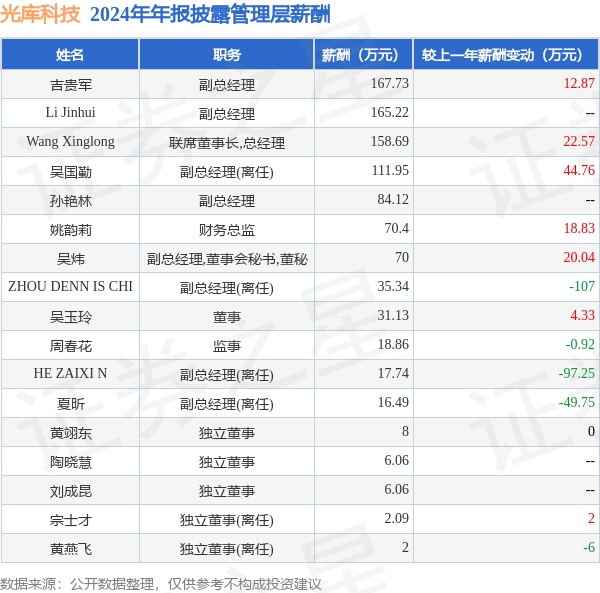The width and height of the screenshot is (600, 593).
Task: Click the change value -97.25
Action: (577, 373)
